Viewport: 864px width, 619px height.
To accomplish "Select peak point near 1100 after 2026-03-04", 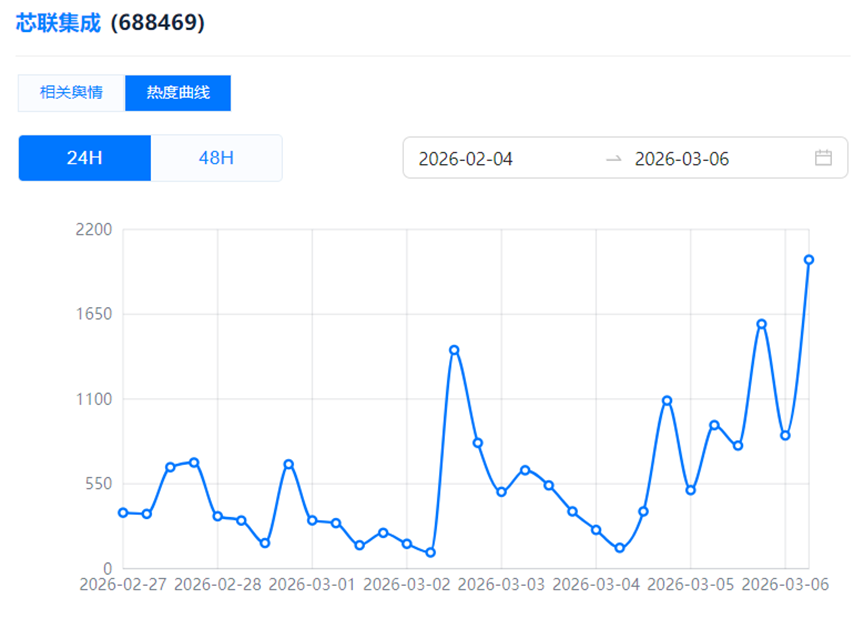I will pyautogui.click(x=667, y=401).
